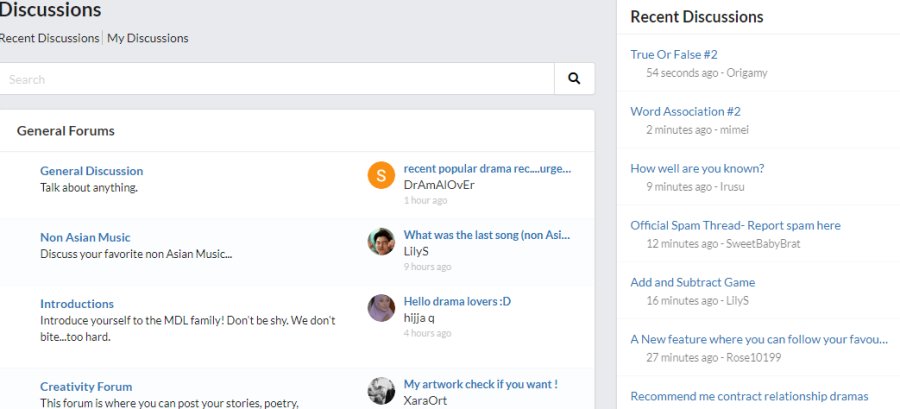The image size is (900, 409).
Task: Click the Discussions page title
Action: 51,9
